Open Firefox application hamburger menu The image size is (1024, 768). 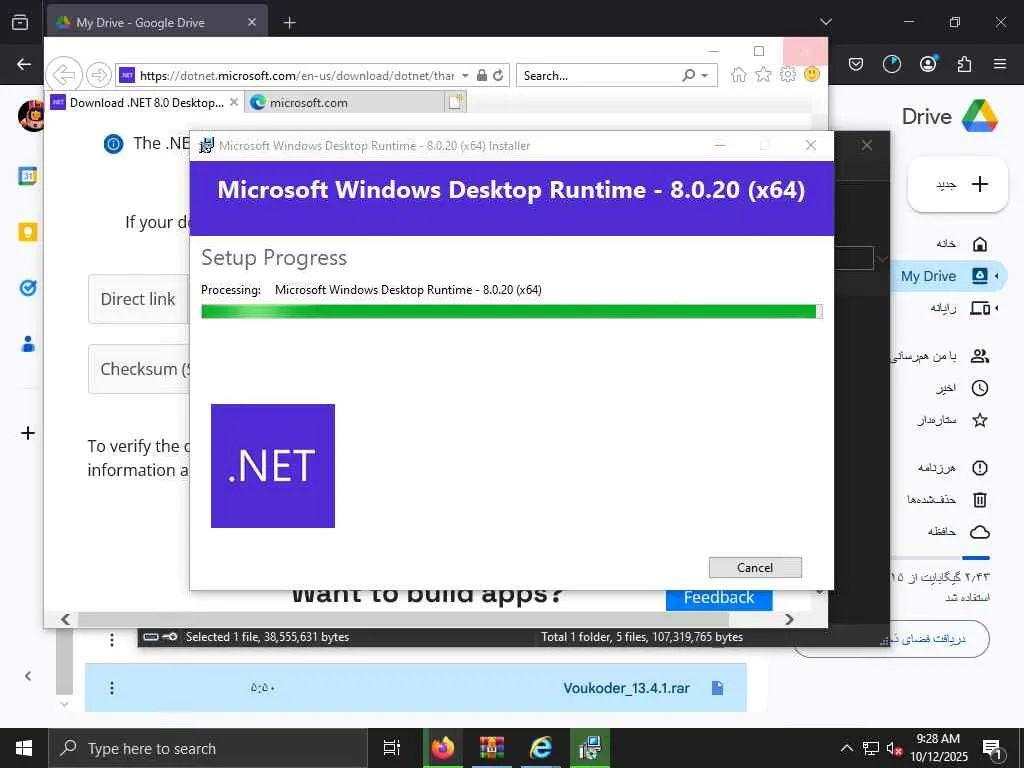[x=1000, y=64]
